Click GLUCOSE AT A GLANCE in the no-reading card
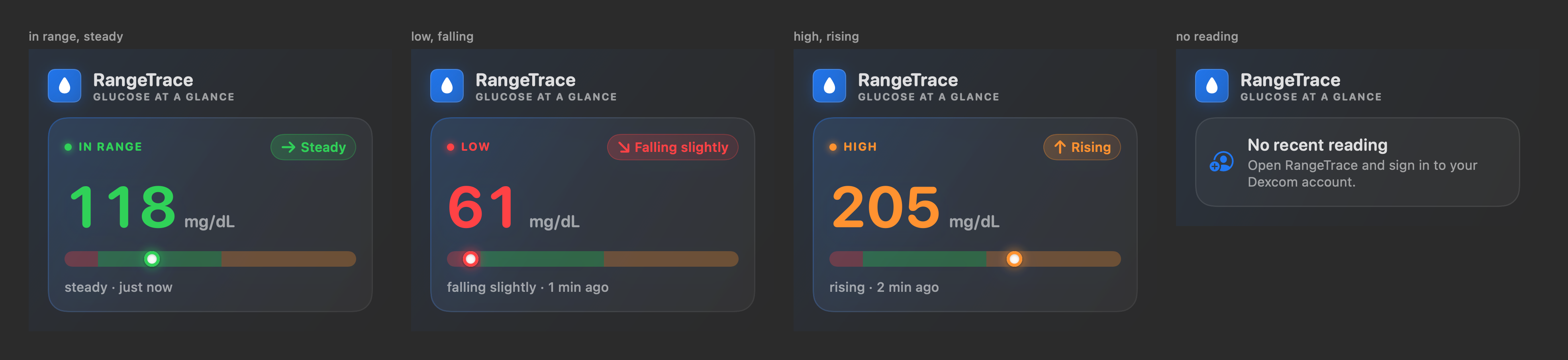The height and width of the screenshot is (360, 1568). click(x=1311, y=97)
